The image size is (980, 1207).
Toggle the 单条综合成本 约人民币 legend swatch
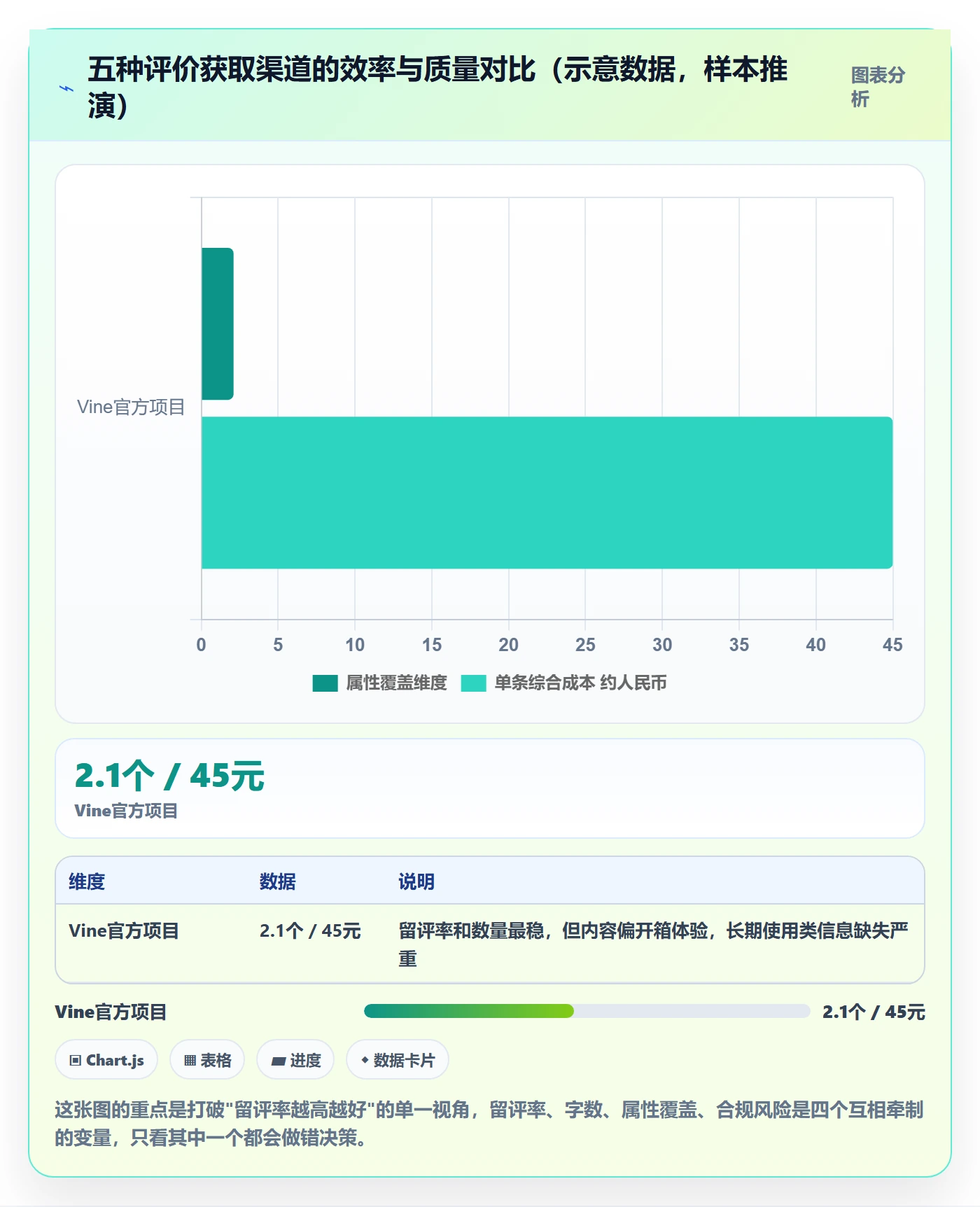point(473,683)
